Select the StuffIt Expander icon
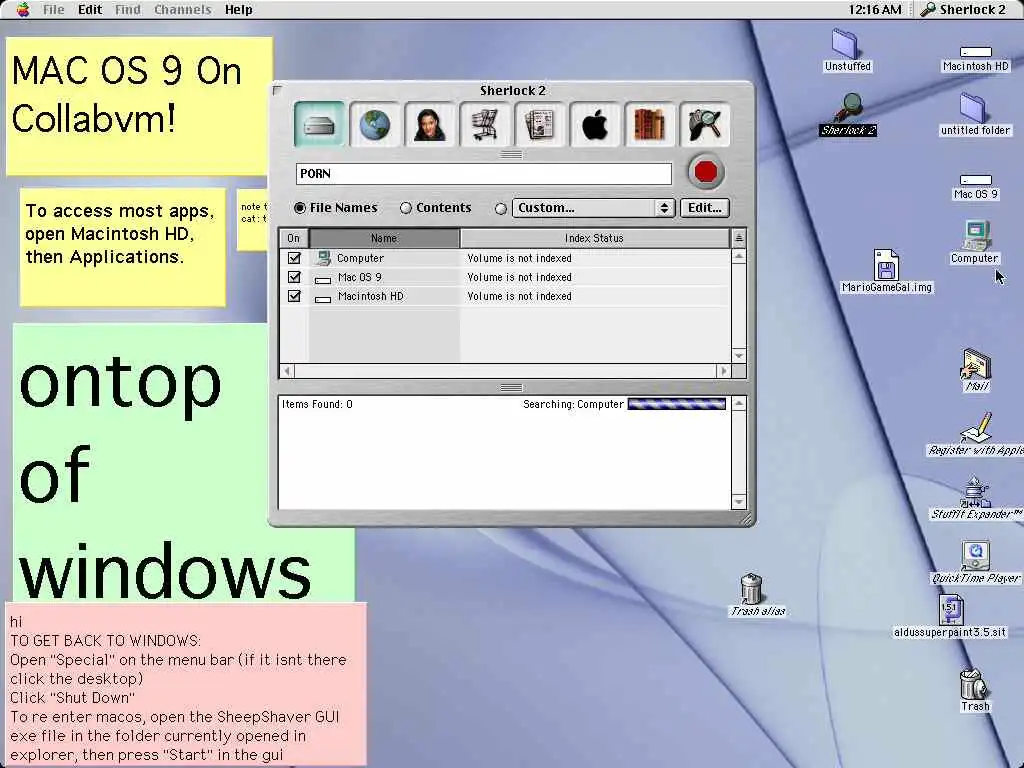The height and width of the screenshot is (768, 1024). [976, 498]
